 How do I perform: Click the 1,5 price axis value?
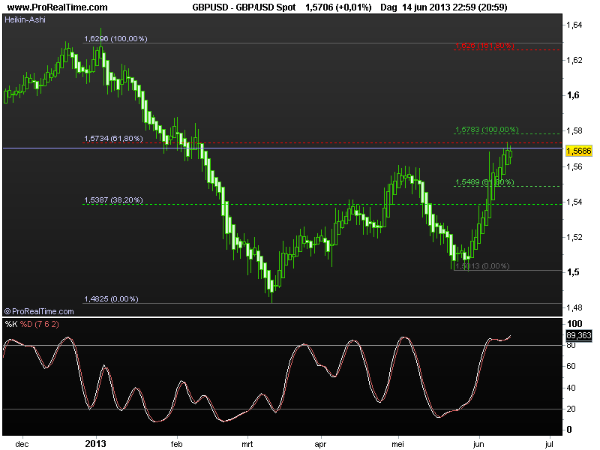click(573, 272)
